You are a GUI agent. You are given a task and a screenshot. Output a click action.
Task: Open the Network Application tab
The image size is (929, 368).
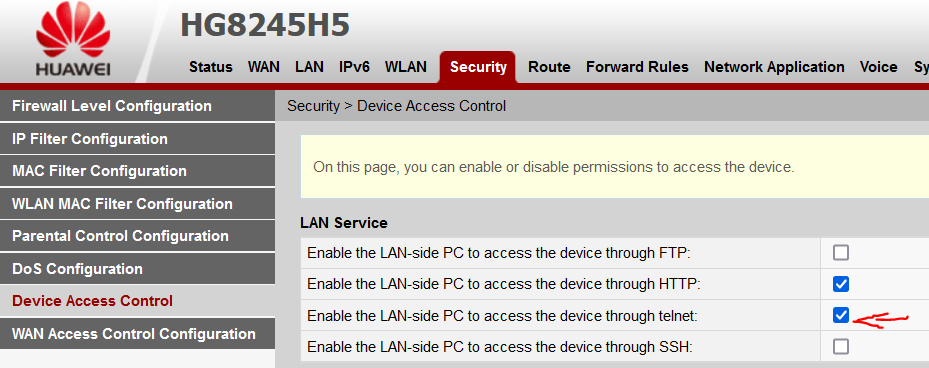(774, 67)
